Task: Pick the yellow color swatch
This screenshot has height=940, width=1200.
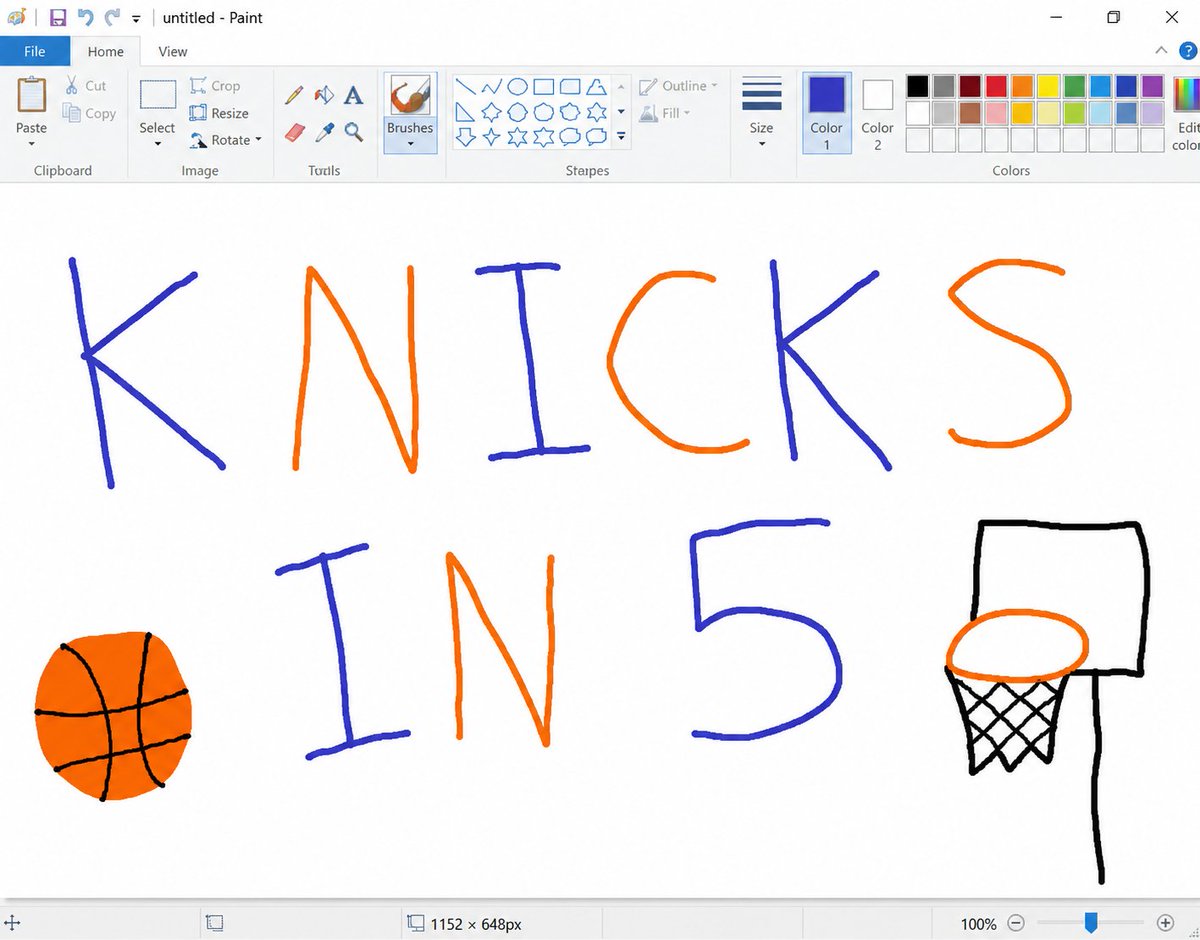Action: [x=1048, y=87]
